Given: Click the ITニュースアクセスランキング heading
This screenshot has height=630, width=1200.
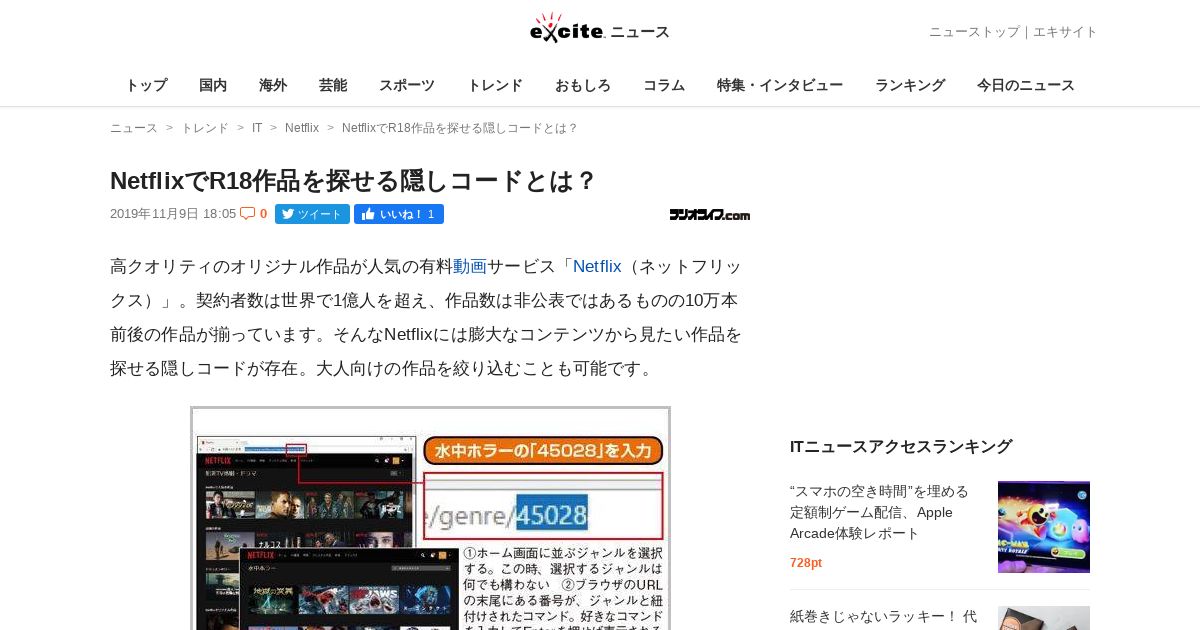Looking at the screenshot, I should tap(901, 446).
